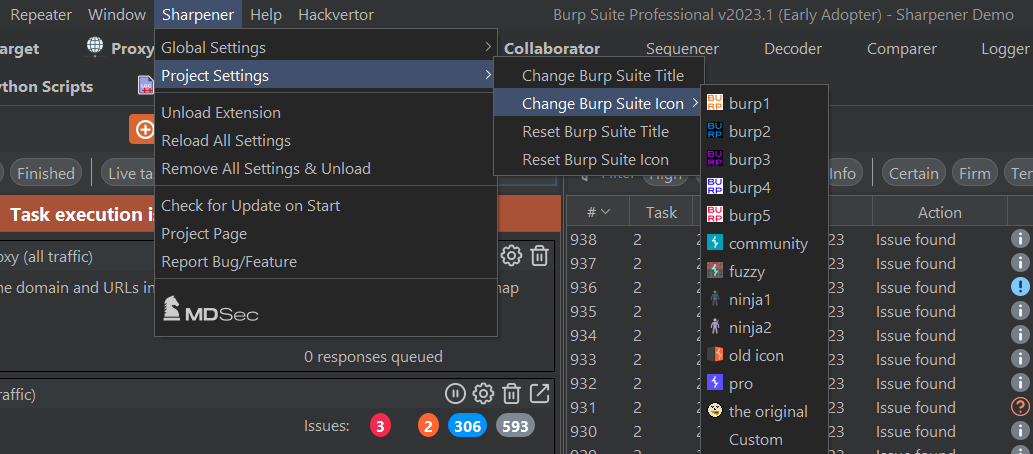Screen dimensions: 1033x454
Task: Click info icon on row 938
Action: point(1020,239)
